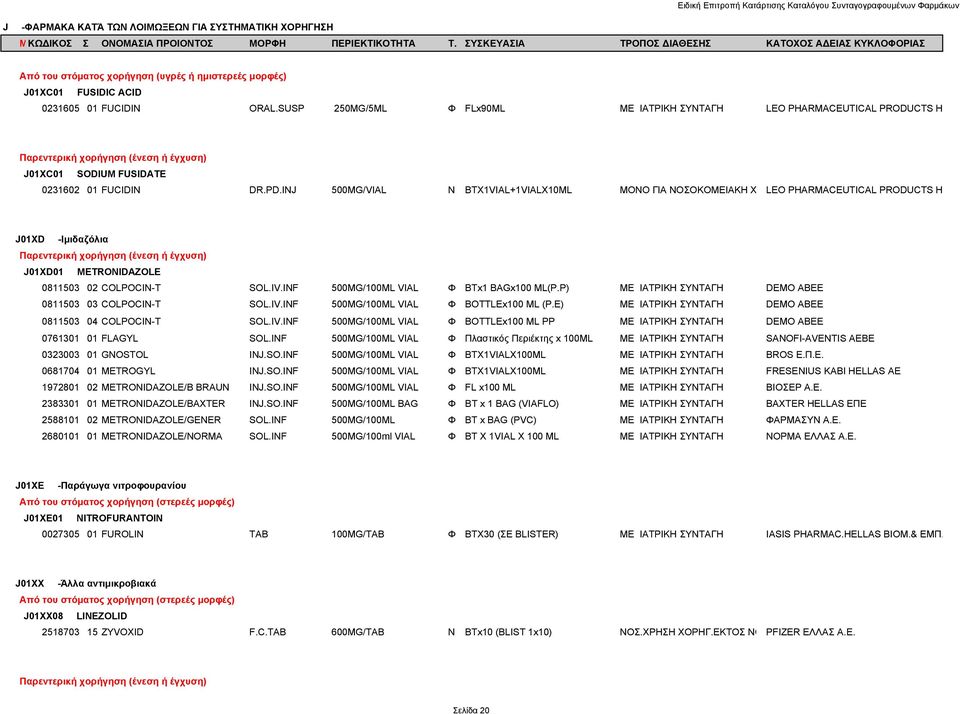Click F.C.TAB form for ZYVOXID
960x714 pixels.
tap(267, 632)
